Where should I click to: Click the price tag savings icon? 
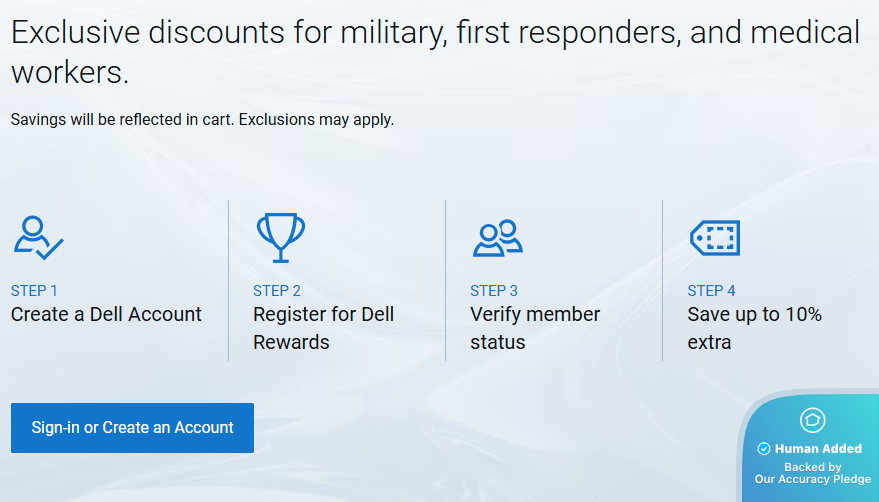[x=715, y=238]
